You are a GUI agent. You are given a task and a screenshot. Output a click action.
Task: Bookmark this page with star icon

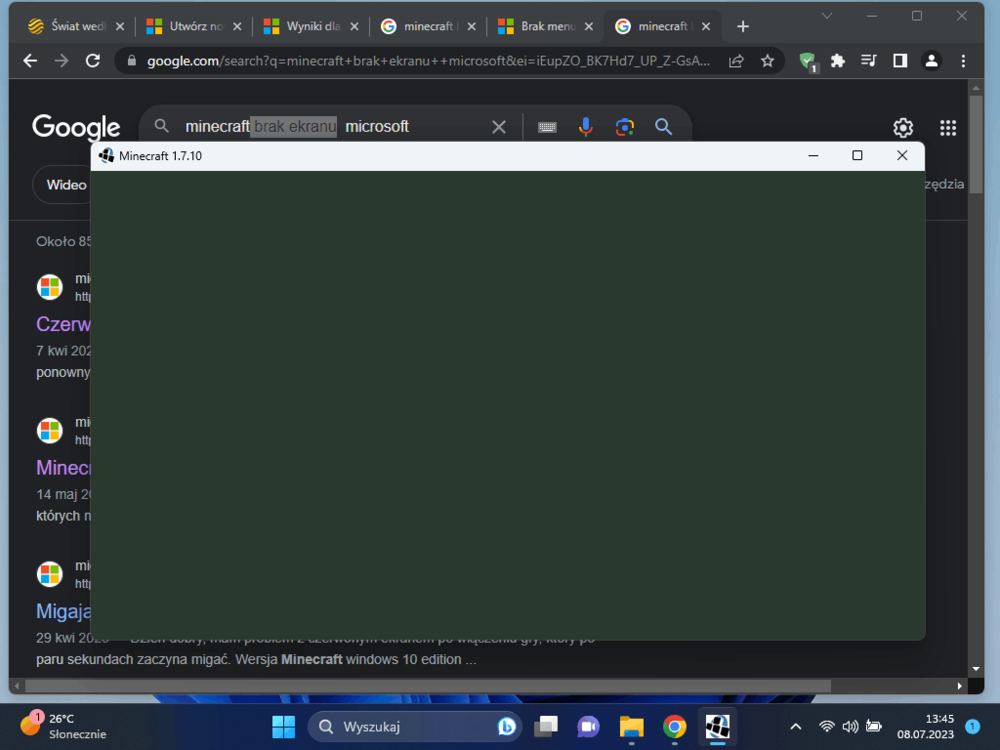tap(767, 61)
